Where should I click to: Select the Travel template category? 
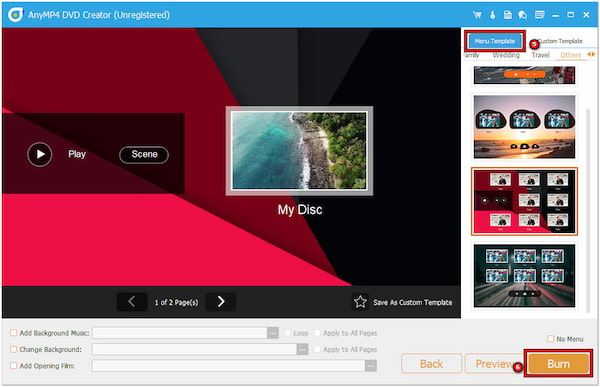tap(540, 55)
